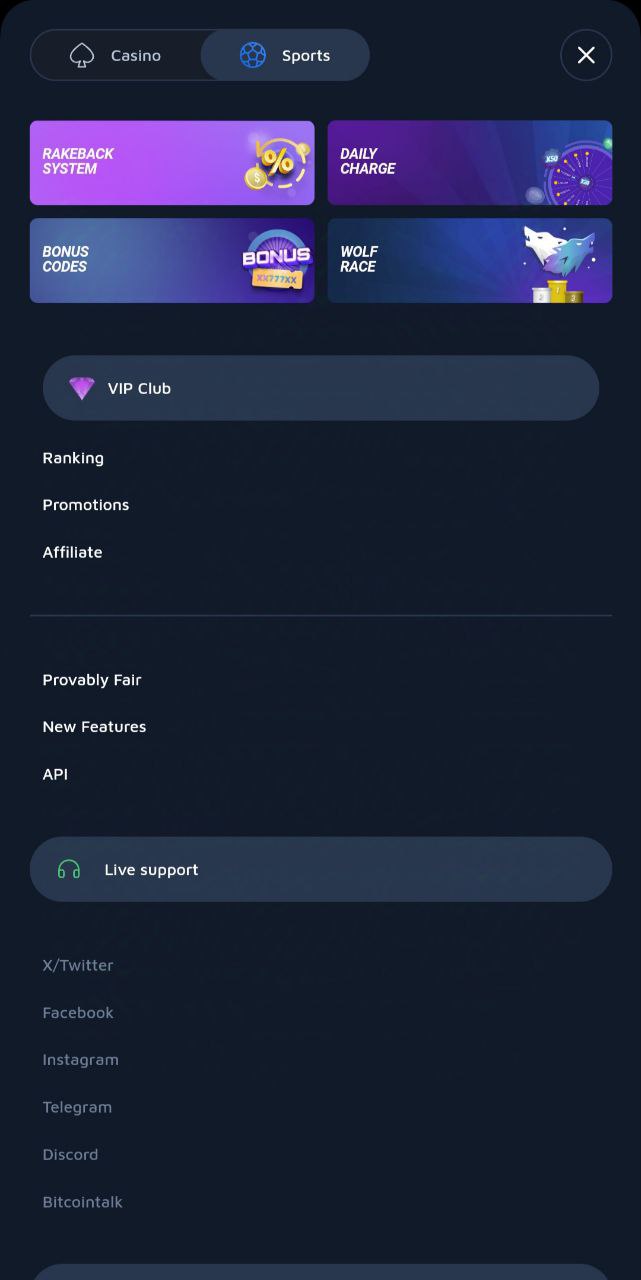This screenshot has width=641, height=1280.
Task: Open the Rakeback System banner
Action: (172, 163)
